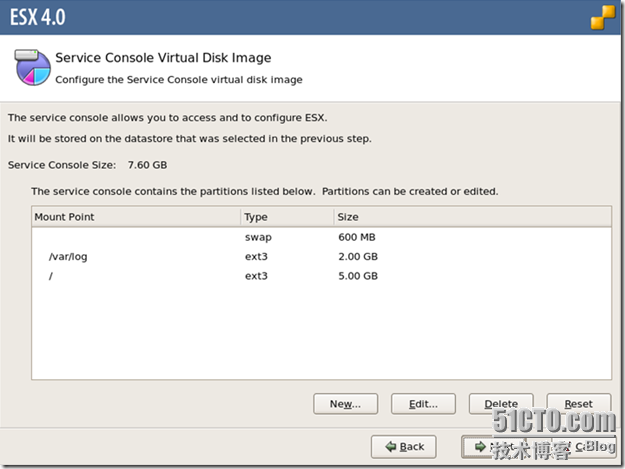Click the VMware boxes logo icon
The image size is (625, 469).
[603, 17]
